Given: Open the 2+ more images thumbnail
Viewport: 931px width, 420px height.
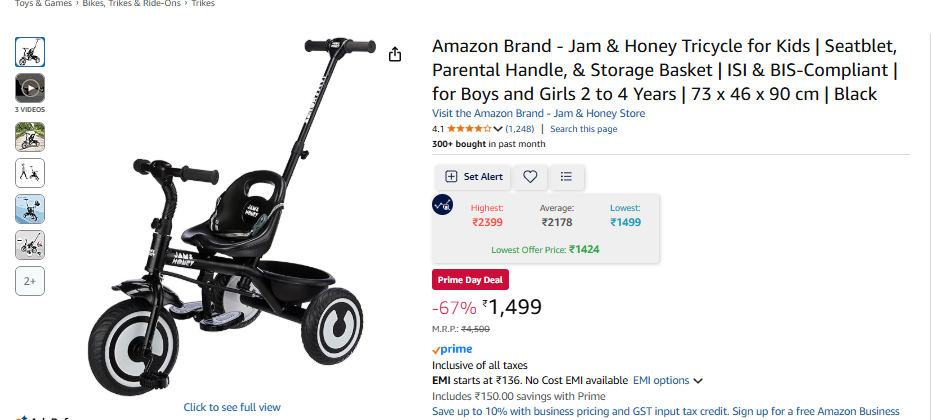Looking at the screenshot, I should 30,282.
